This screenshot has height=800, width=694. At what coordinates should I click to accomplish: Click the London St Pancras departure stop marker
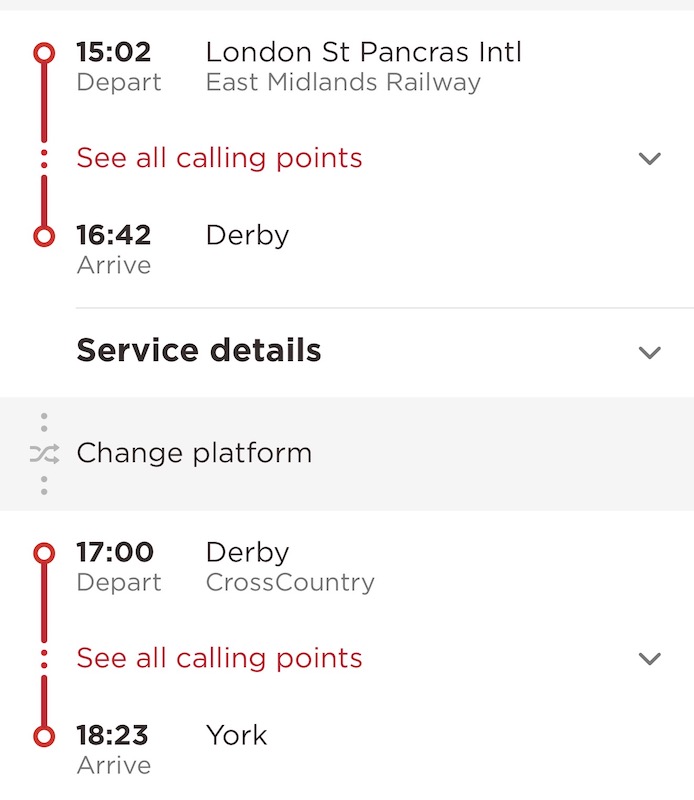[44, 52]
